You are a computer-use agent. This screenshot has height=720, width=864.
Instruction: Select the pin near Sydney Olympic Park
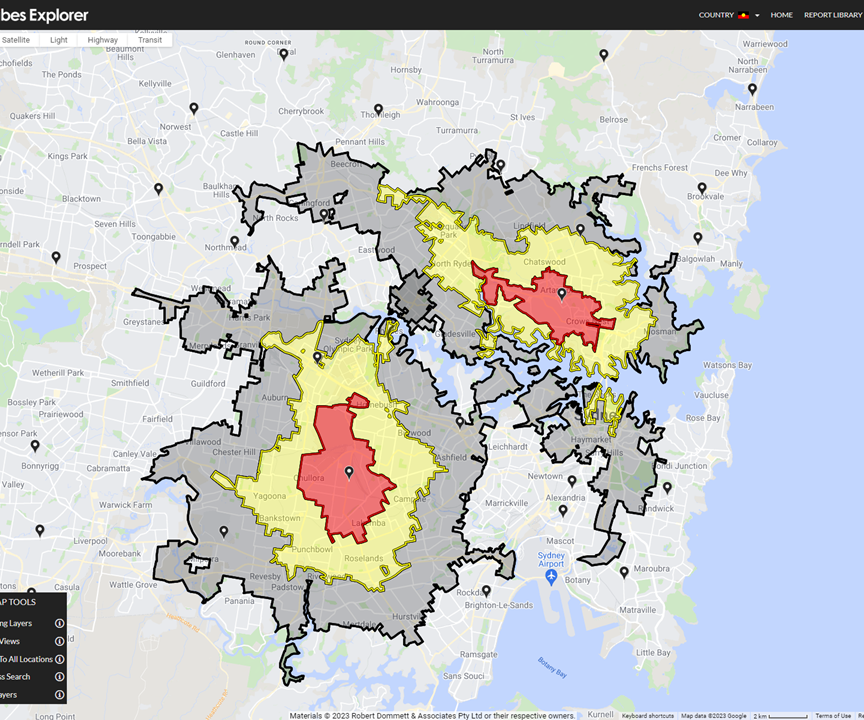click(317, 357)
